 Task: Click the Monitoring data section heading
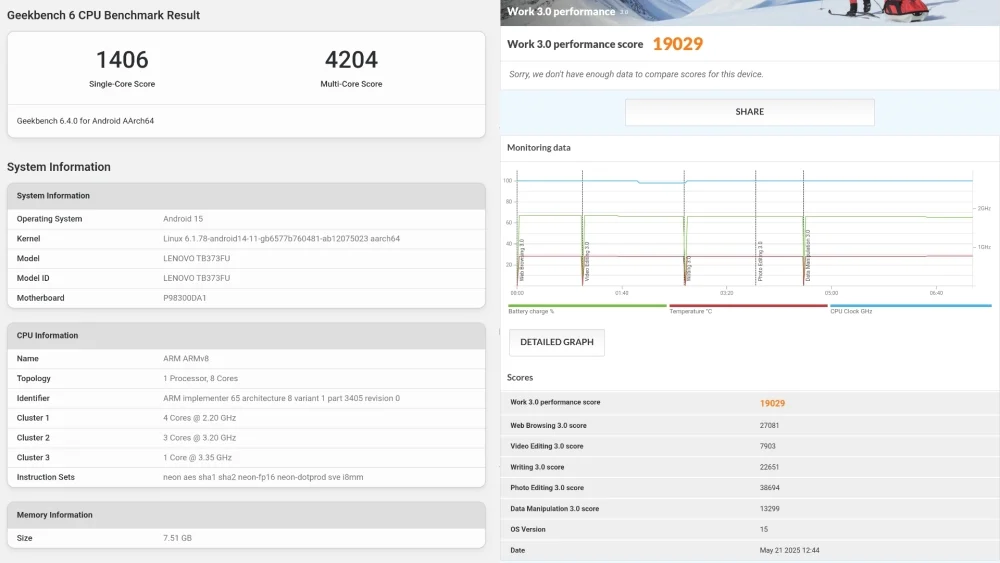click(539, 148)
